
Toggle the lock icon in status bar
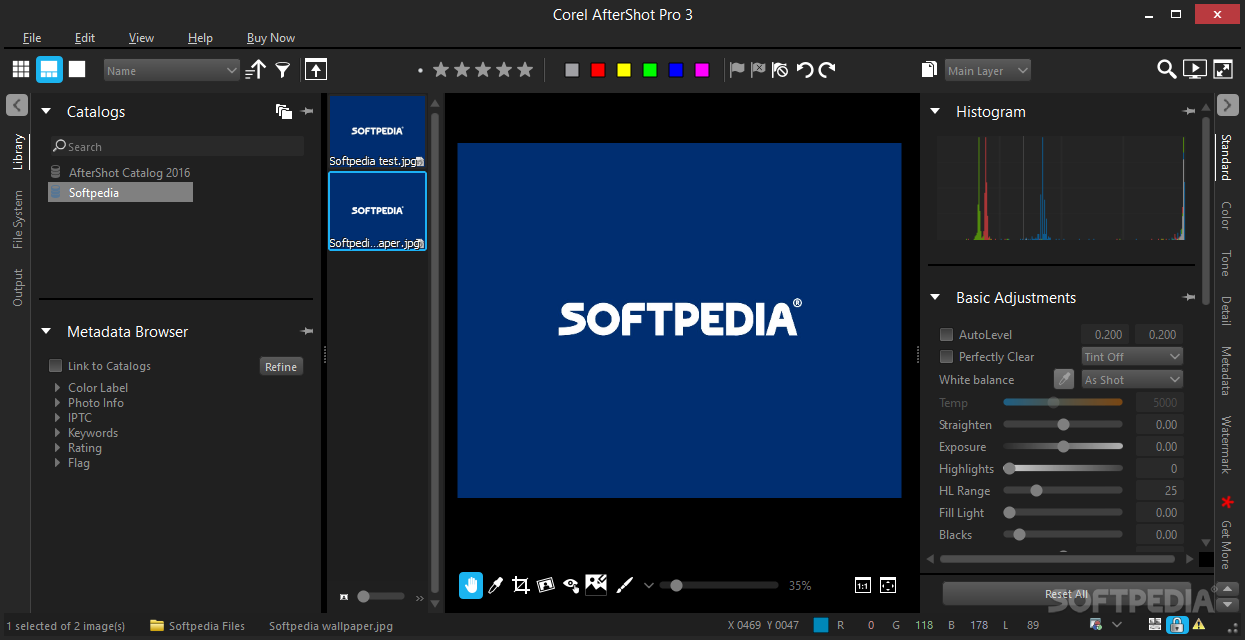(1177, 625)
